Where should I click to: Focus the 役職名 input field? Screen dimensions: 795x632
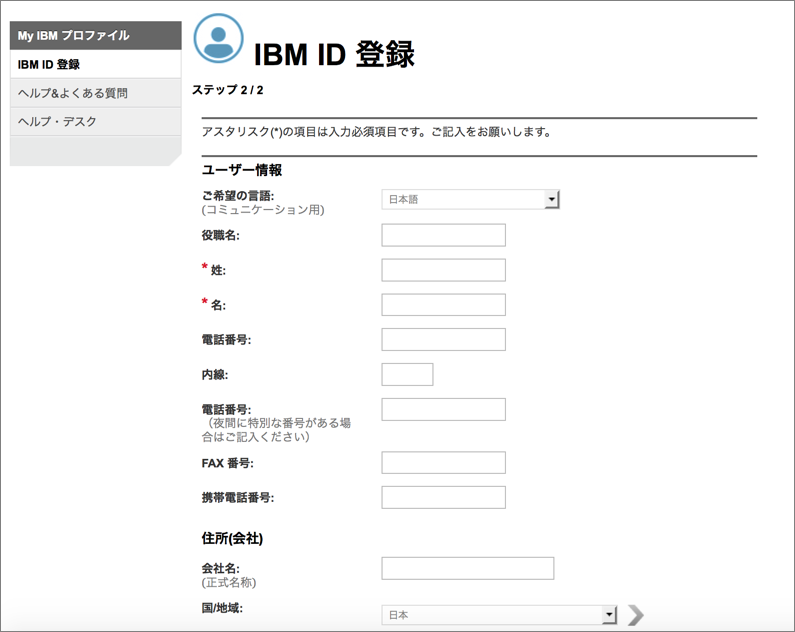(x=444, y=235)
